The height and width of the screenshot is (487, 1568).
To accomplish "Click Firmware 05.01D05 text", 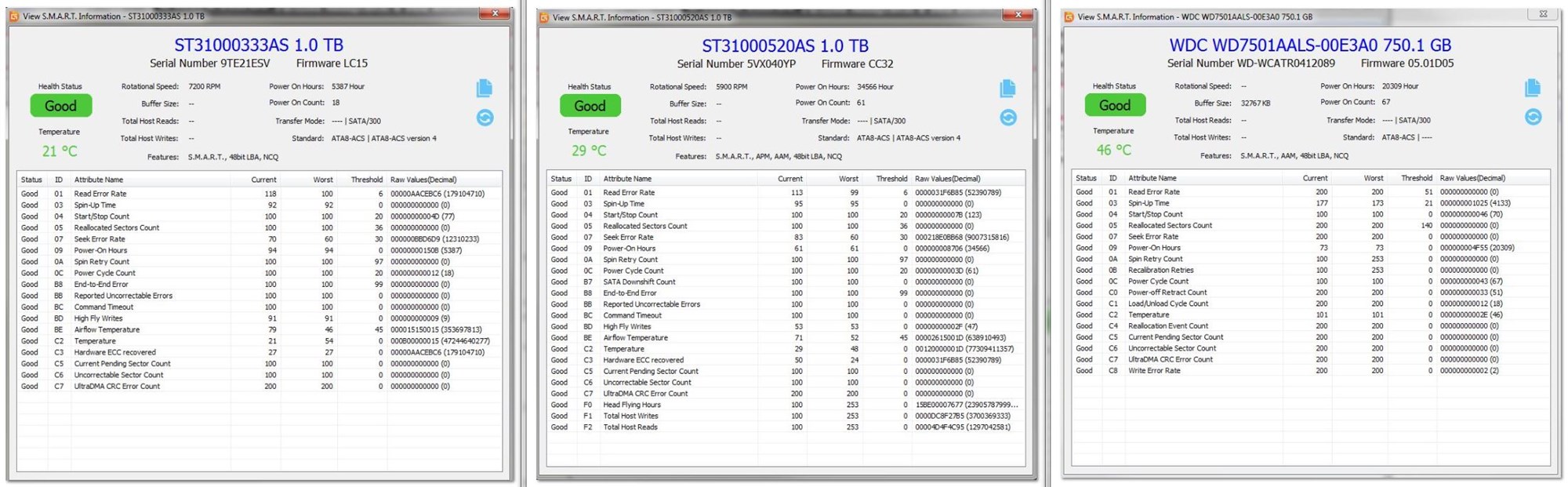I will 1406,64.
